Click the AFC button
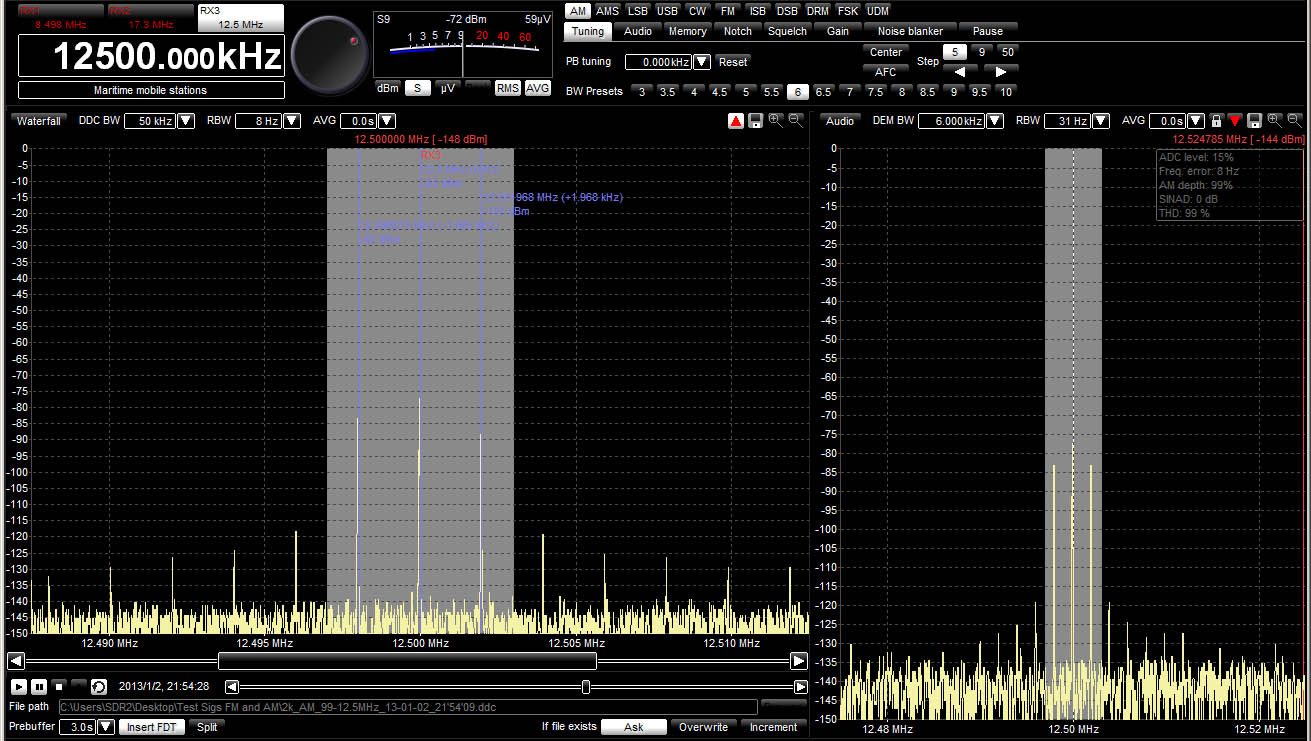Viewport: 1311px width, 741px height. pyautogui.click(x=886, y=72)
